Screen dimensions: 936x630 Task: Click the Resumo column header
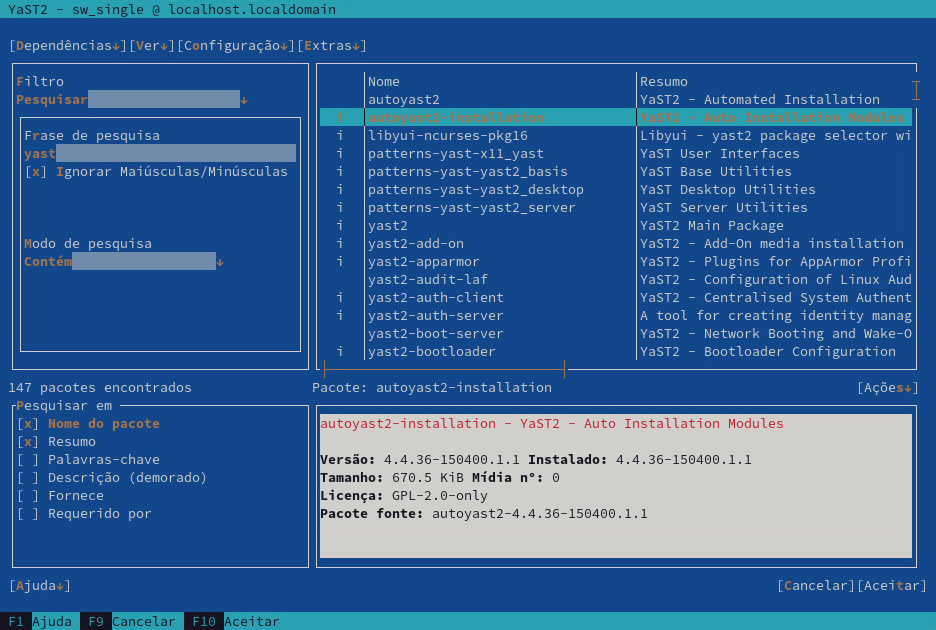pyautogui.click(x=664, y=82)
